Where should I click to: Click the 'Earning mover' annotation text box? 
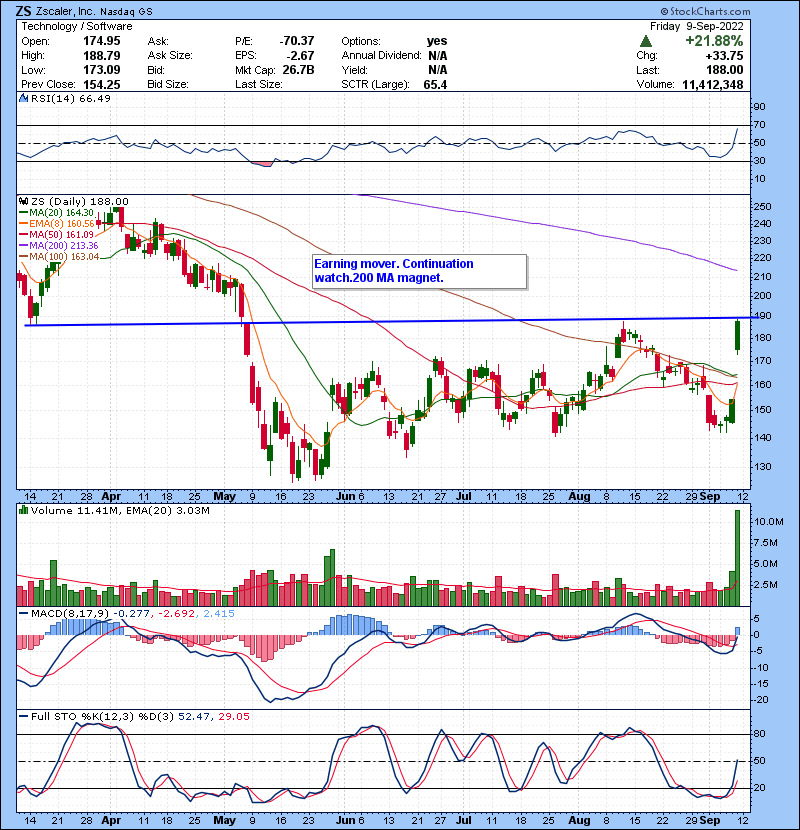point(418,271)
